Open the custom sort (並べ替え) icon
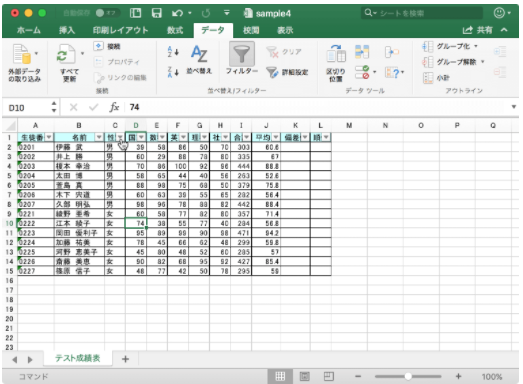This screenshot has height=384, width=523. click(199, 54)
